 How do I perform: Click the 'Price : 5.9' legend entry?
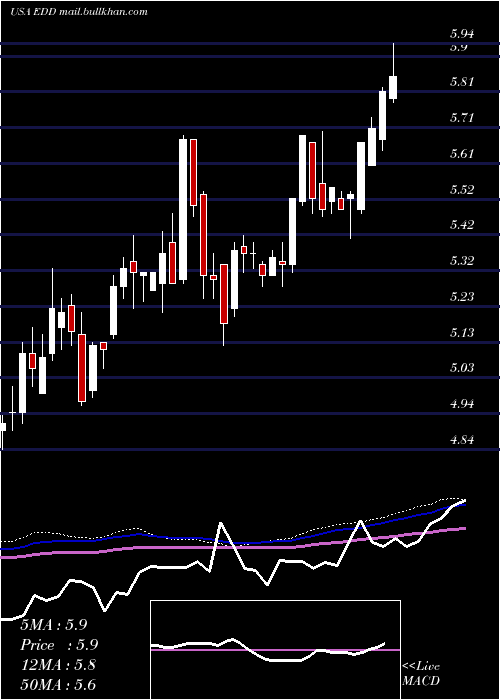pyautogui.click(x=59, y=645)
